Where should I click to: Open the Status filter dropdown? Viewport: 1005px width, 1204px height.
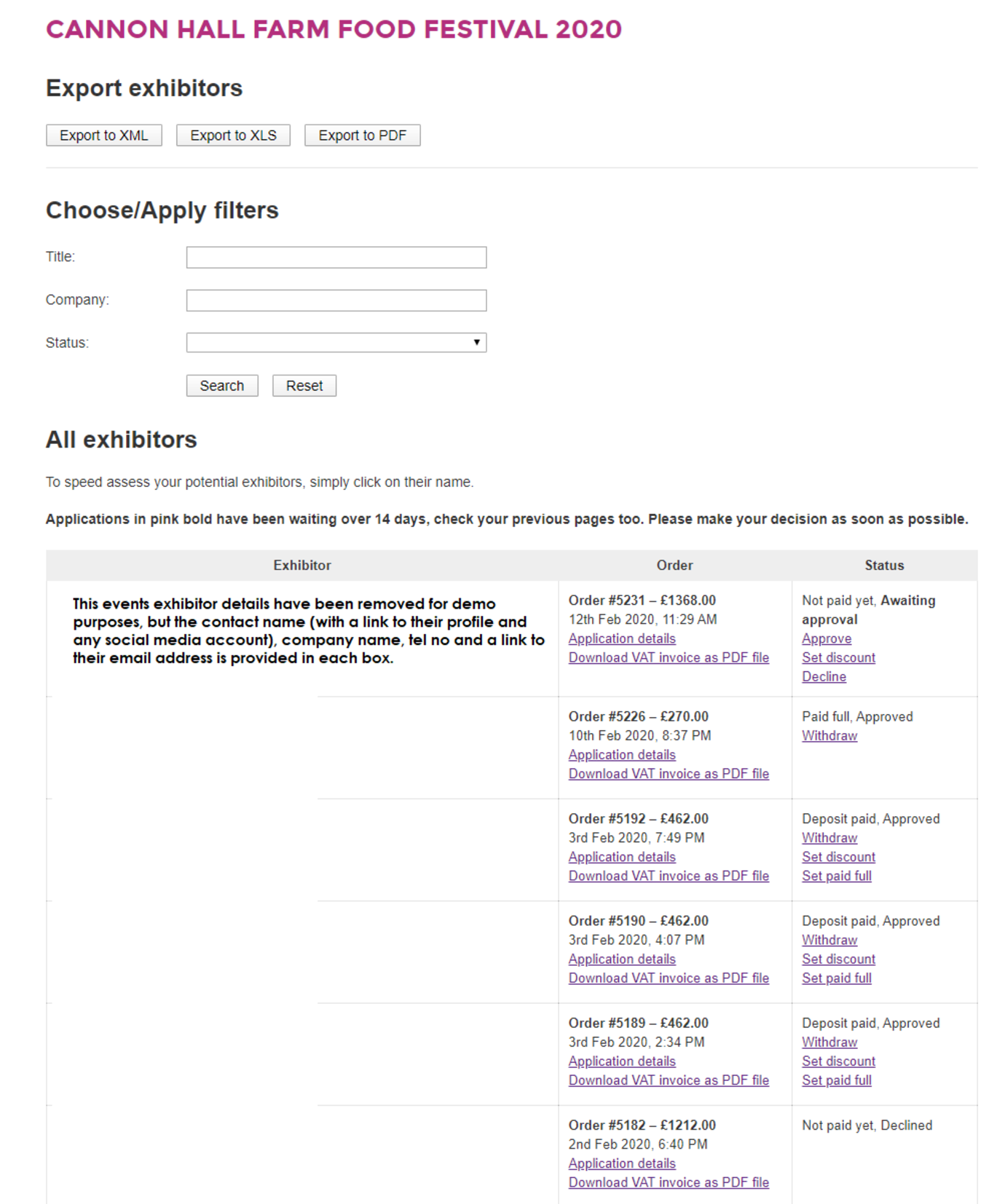336,342
